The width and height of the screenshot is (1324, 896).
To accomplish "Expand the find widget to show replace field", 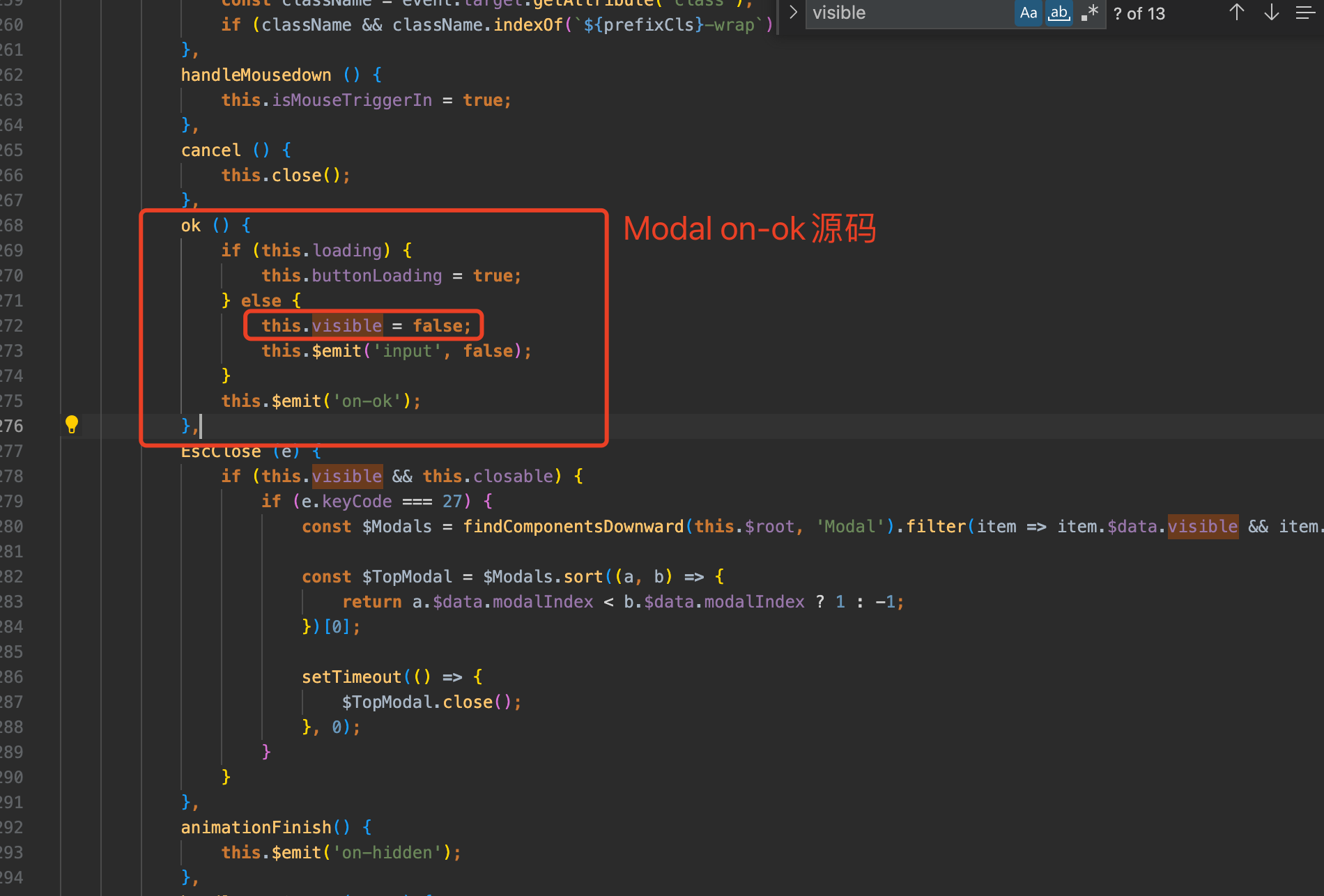I will pos(792,12).
